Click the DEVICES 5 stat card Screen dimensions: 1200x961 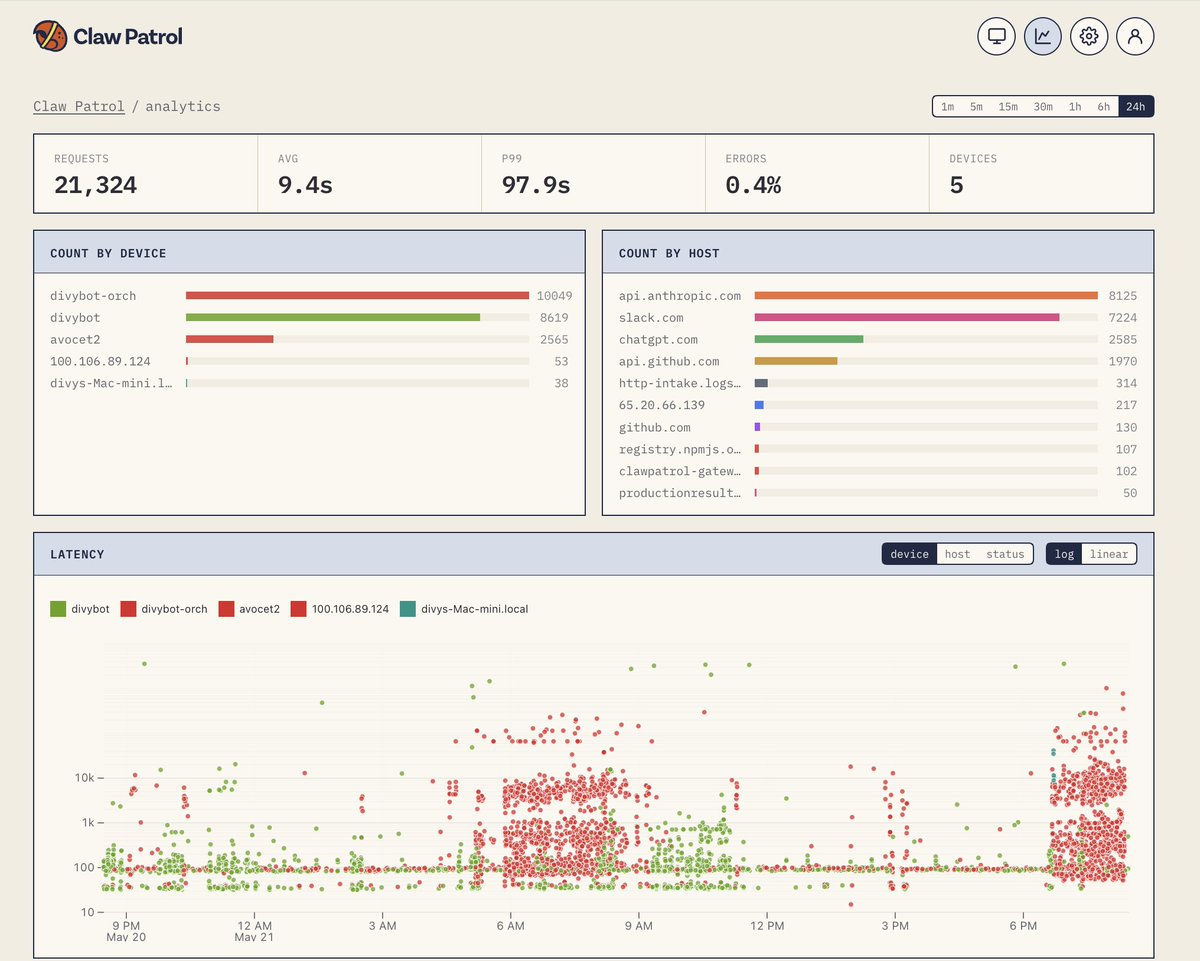(1041, 174)
